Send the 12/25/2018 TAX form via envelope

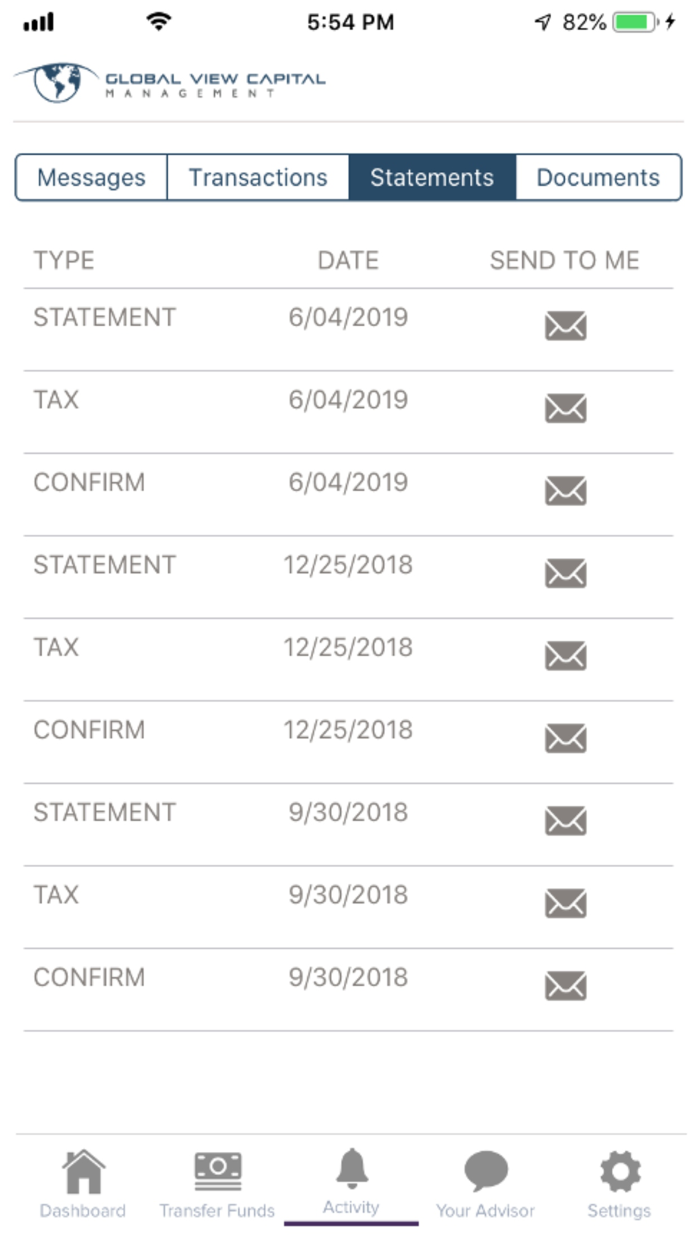(x=565, y=656)
